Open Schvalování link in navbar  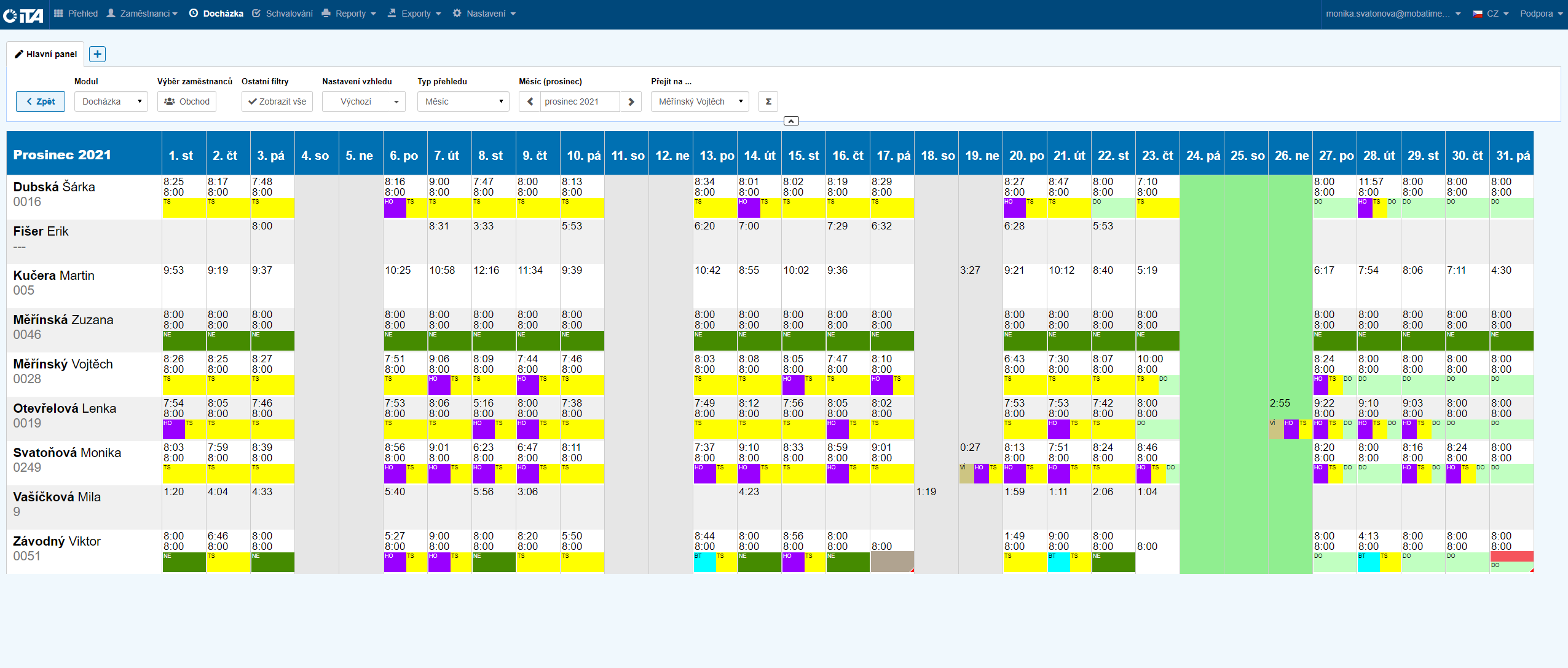point(283,14)
